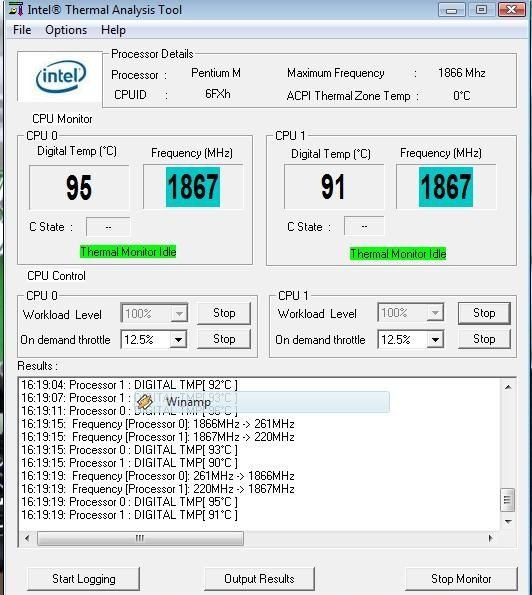The width and height of the screenshot is (532, 595).
Task: Click results vertical scrollbar down arrow
Action: click(x=508, y=522)
